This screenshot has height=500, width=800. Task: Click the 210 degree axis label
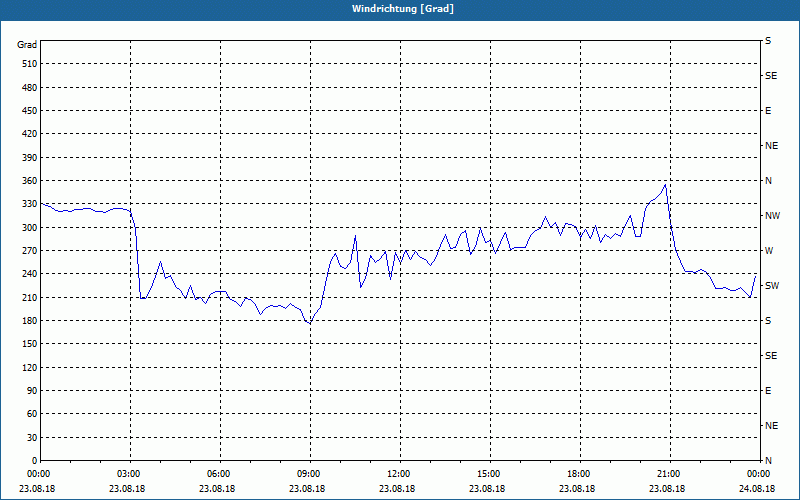click(30, 297)
